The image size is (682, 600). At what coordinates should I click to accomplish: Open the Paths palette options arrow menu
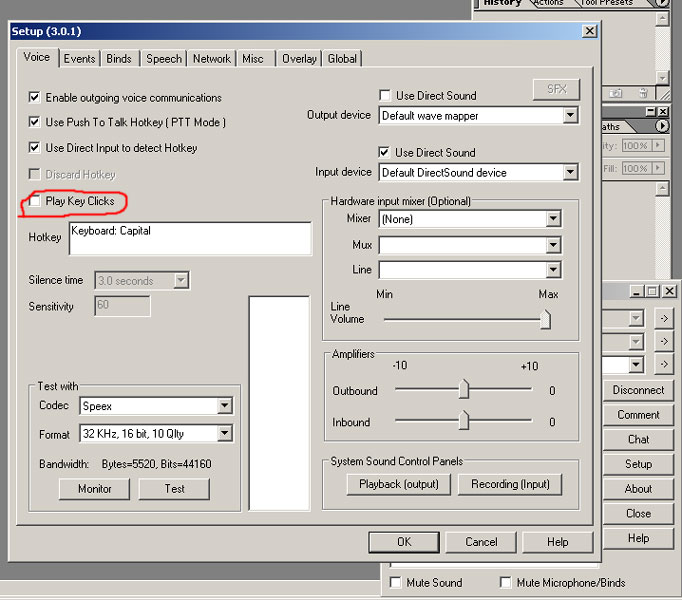tap(662, 127)
